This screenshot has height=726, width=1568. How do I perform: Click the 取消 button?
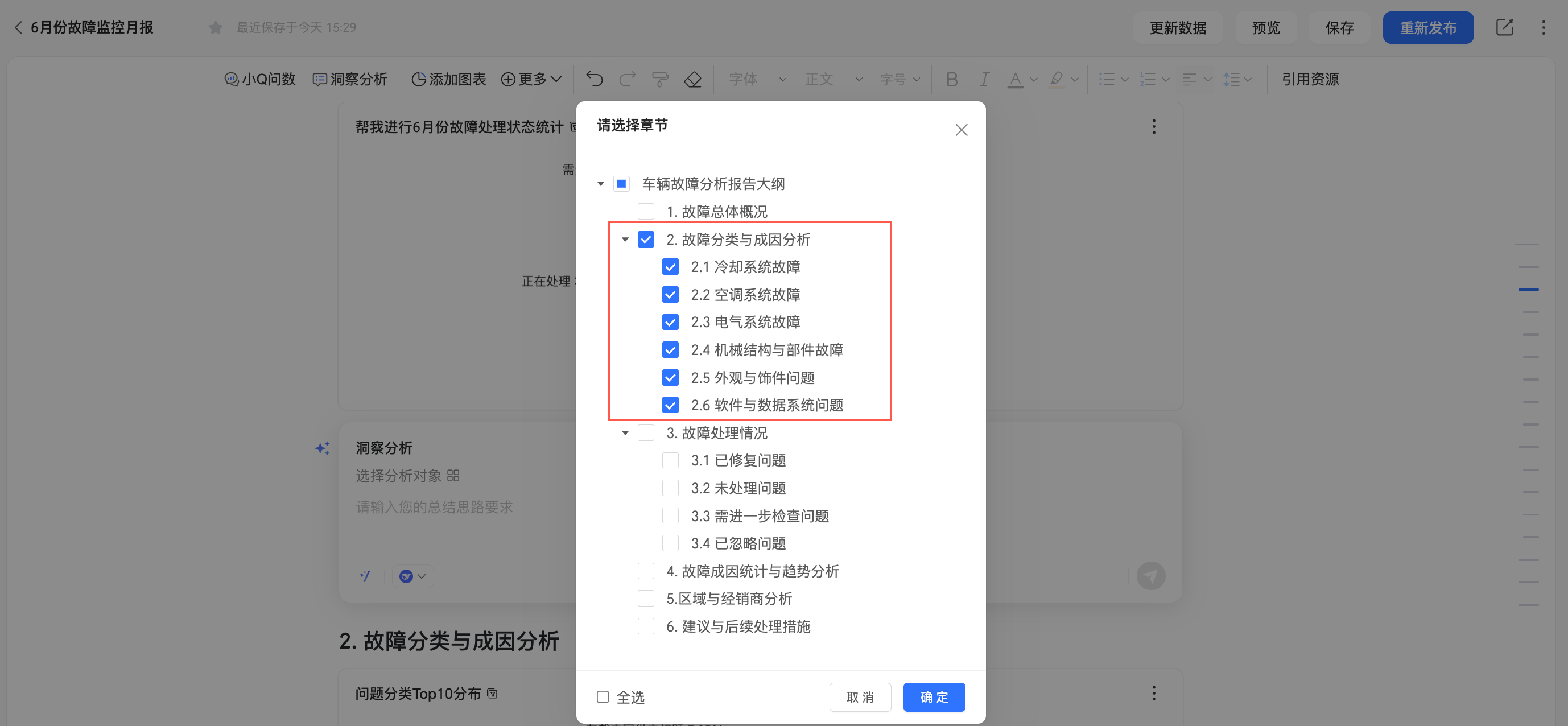[860, 697]
